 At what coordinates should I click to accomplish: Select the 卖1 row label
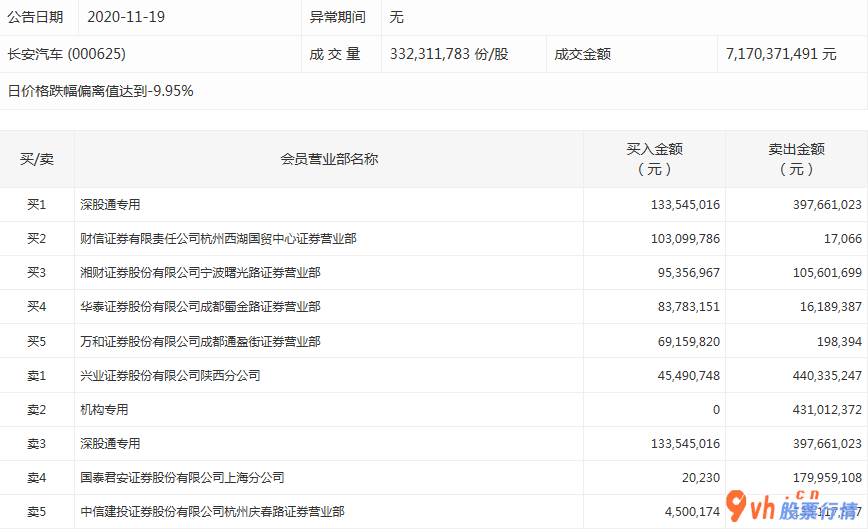(37, 376)
